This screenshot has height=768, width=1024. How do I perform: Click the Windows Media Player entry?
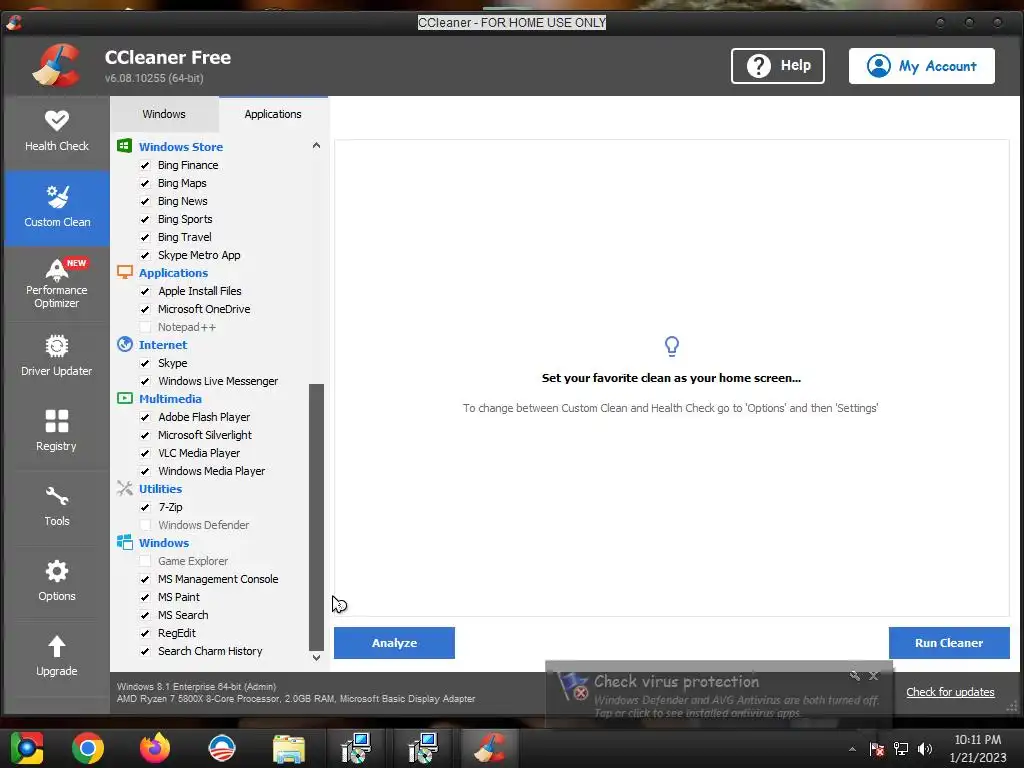(x=211, y=471)
